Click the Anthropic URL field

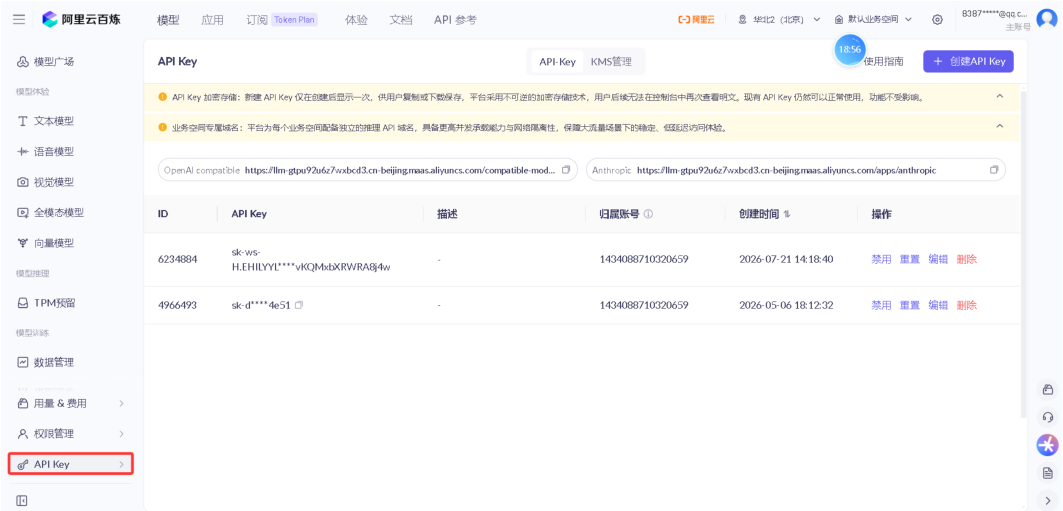795,170
